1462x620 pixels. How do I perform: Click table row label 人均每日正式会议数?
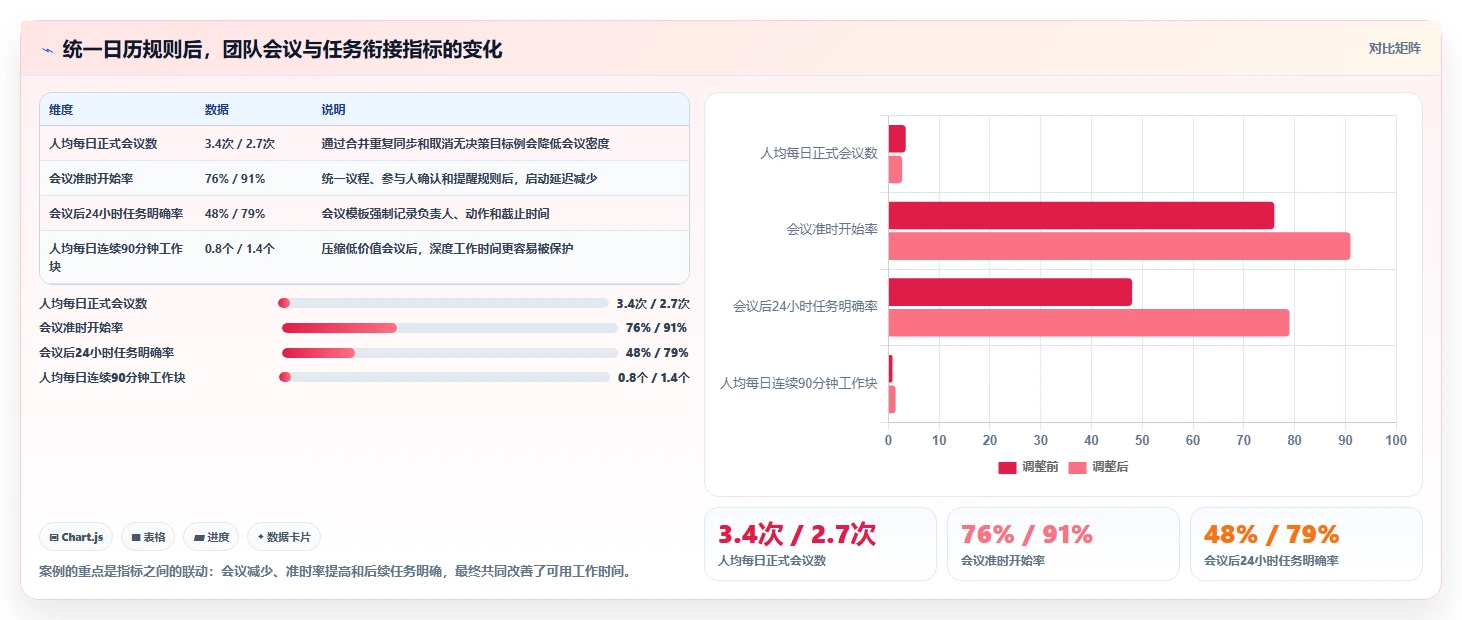(x=103, y=144)
